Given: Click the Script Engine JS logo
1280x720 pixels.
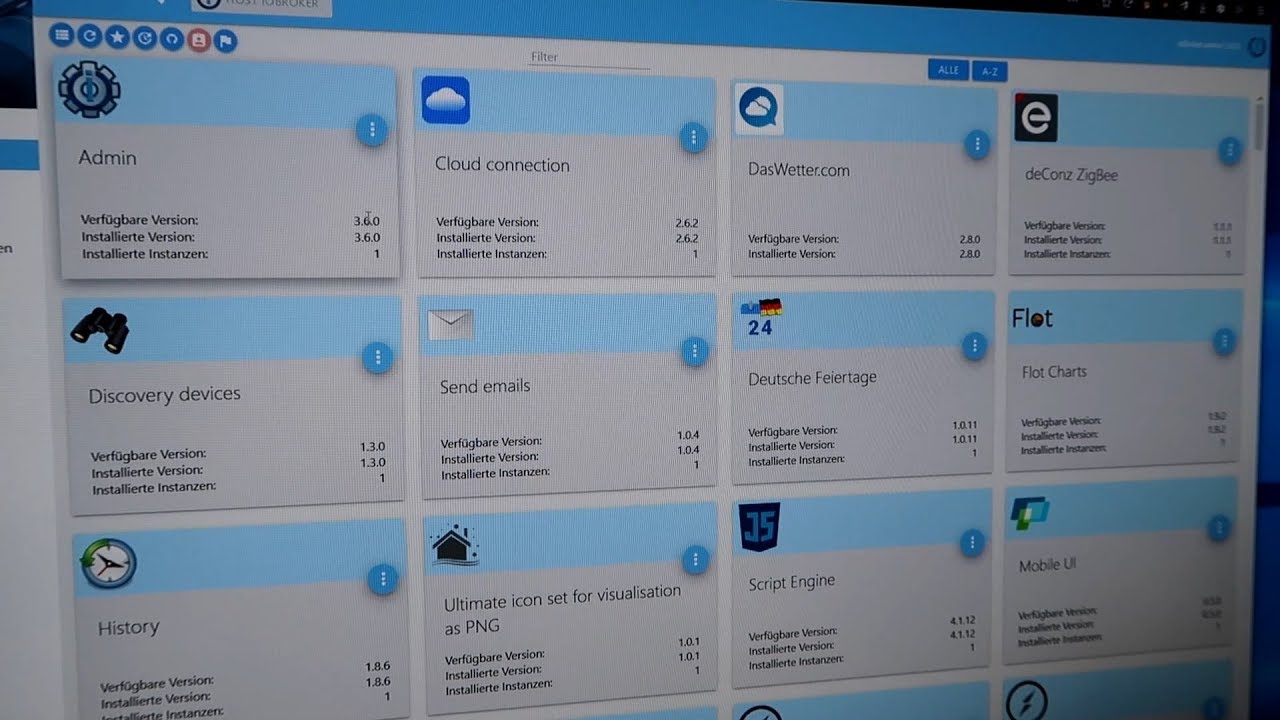Looking at the screenshot, I should [x=759, y=528].
